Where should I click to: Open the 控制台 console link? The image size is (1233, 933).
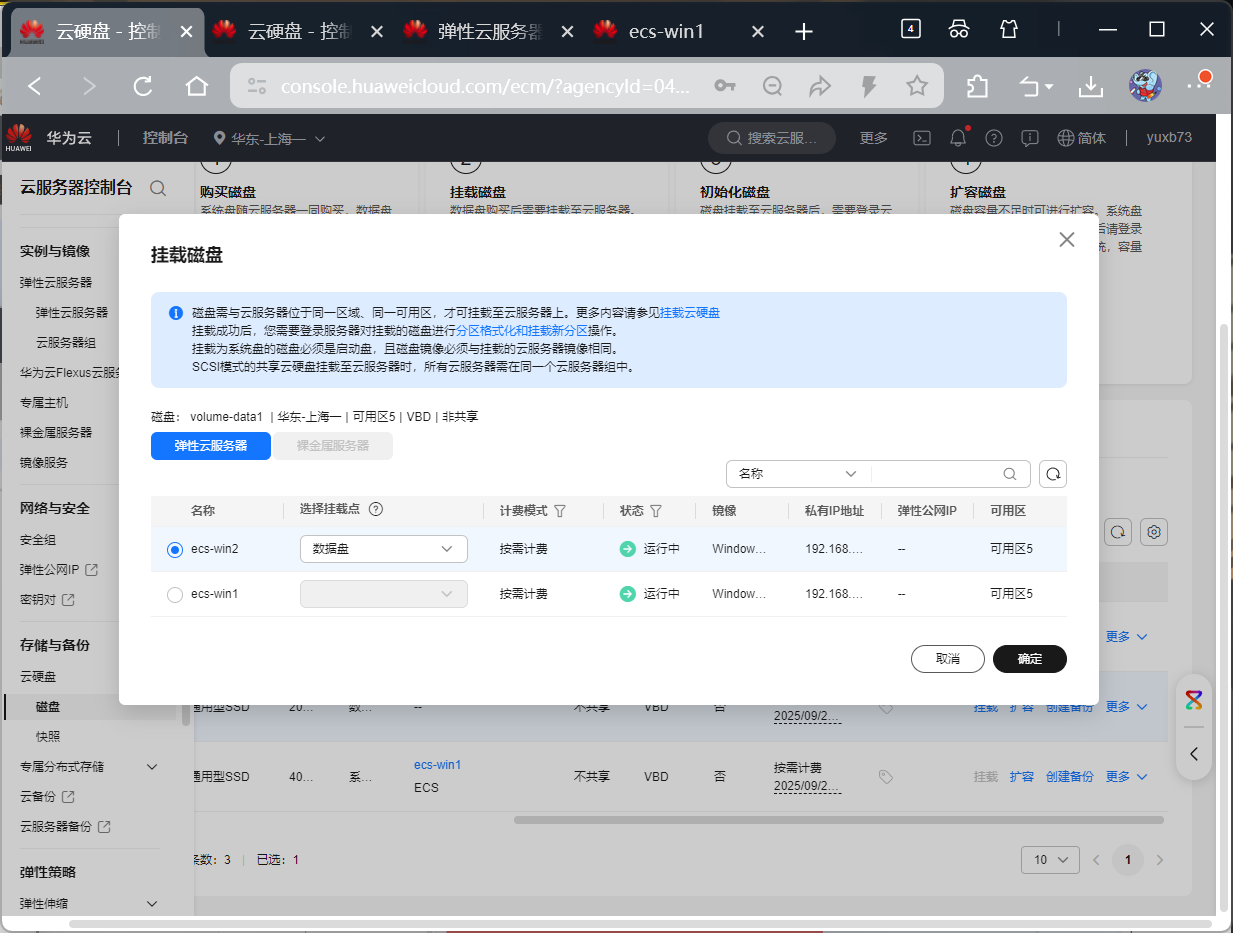(x=165, y=138)
